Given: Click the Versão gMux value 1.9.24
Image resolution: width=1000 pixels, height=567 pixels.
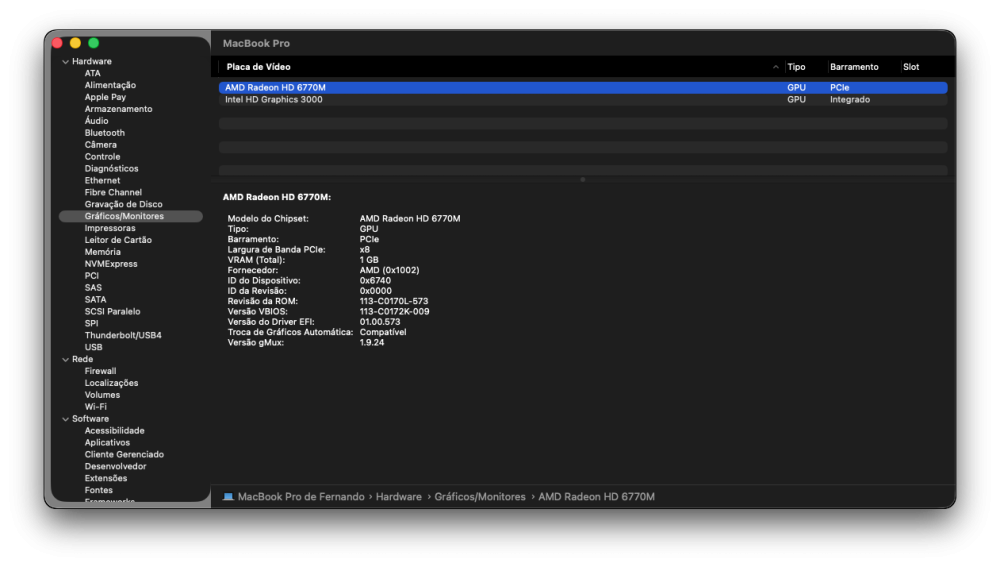Looking at the screenshot, I should click(x=372, y=342).
